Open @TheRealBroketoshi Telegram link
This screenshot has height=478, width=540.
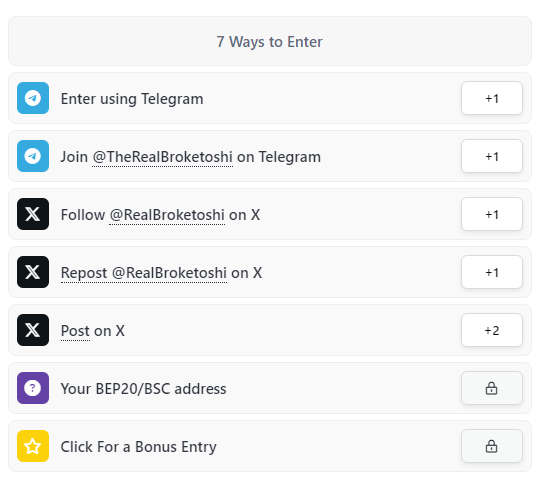[163, 157]
